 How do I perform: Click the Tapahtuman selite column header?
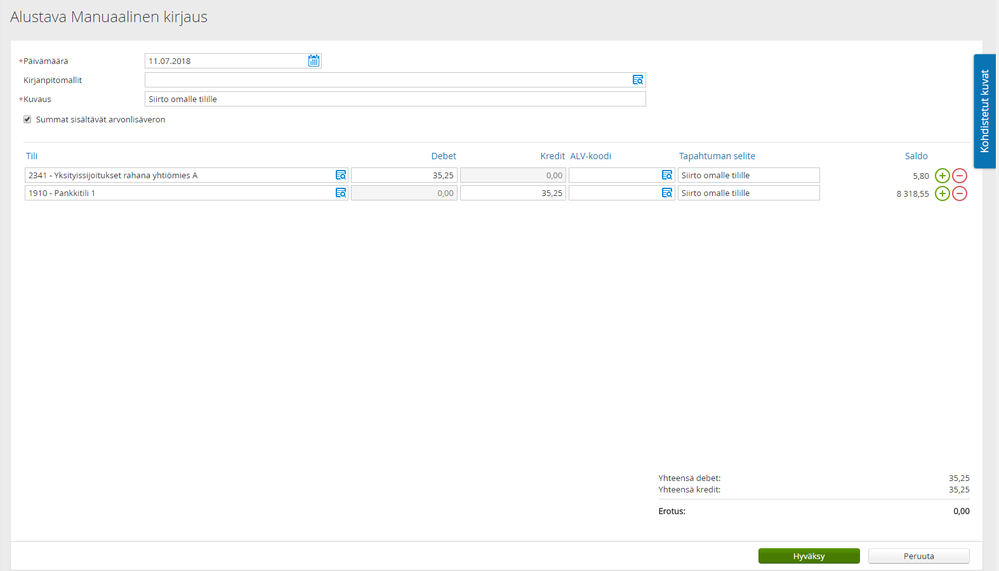click(717, 156)
